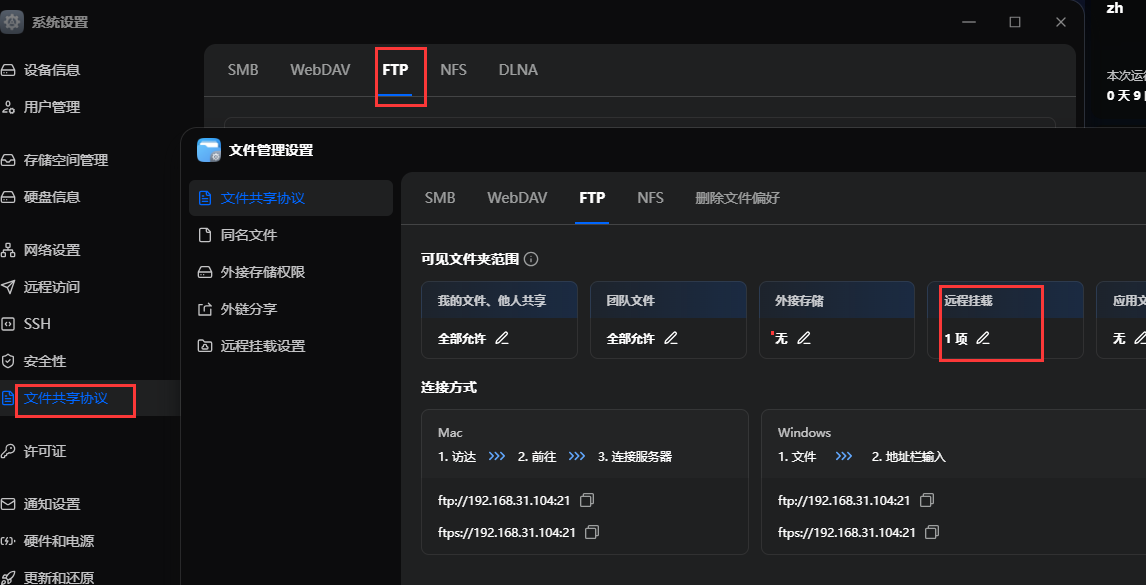
Task: Click the System Settings gear icon
Action: 12,22
